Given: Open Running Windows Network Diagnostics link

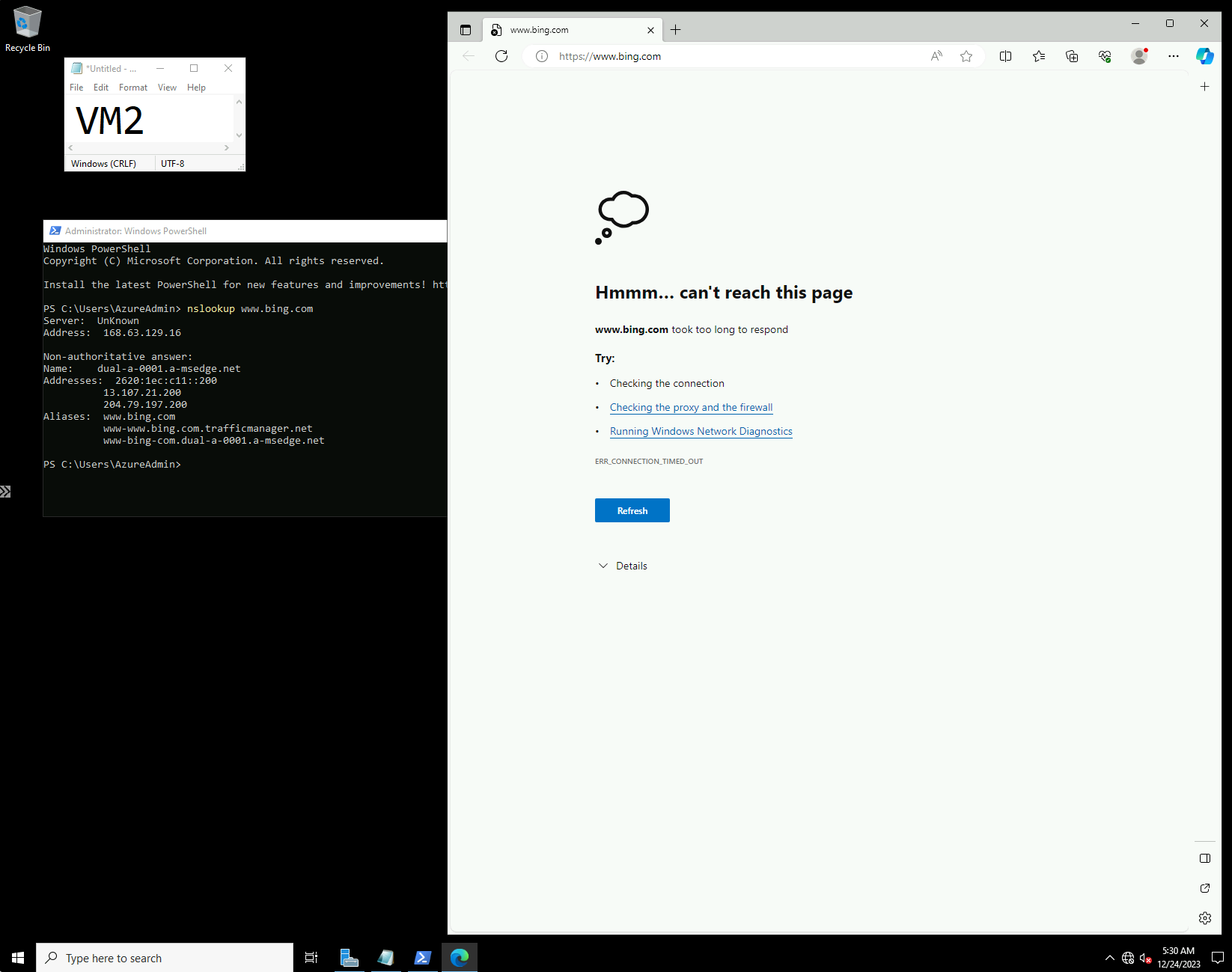Looking at the screenshot, I should [701, 431].
